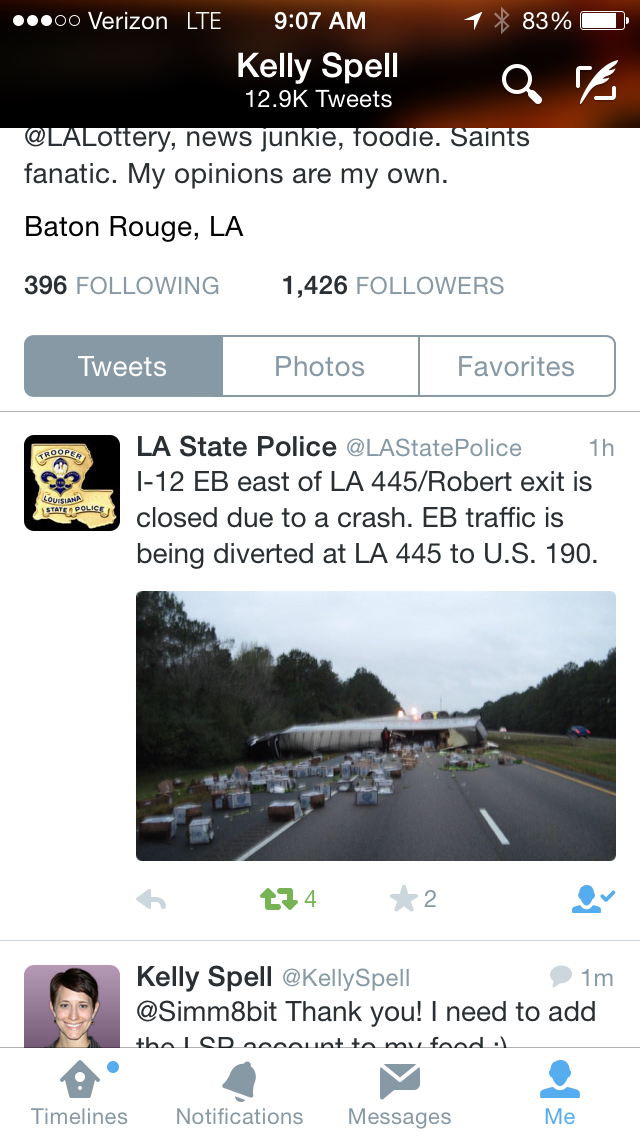Open the overturned truck crash photo
Screen dimensions: 640x1136
pos(375,726)
